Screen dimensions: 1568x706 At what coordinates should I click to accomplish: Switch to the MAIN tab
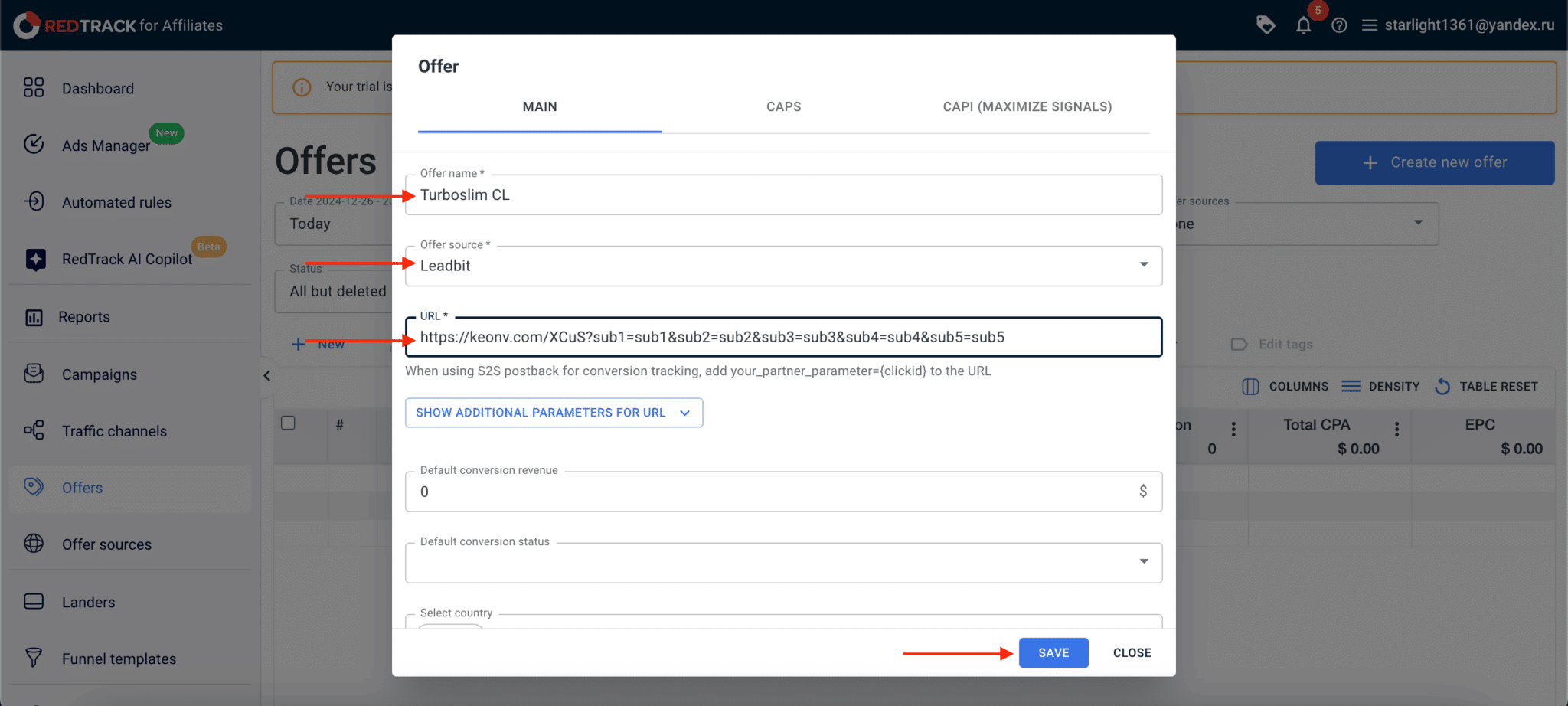(540, 107)
